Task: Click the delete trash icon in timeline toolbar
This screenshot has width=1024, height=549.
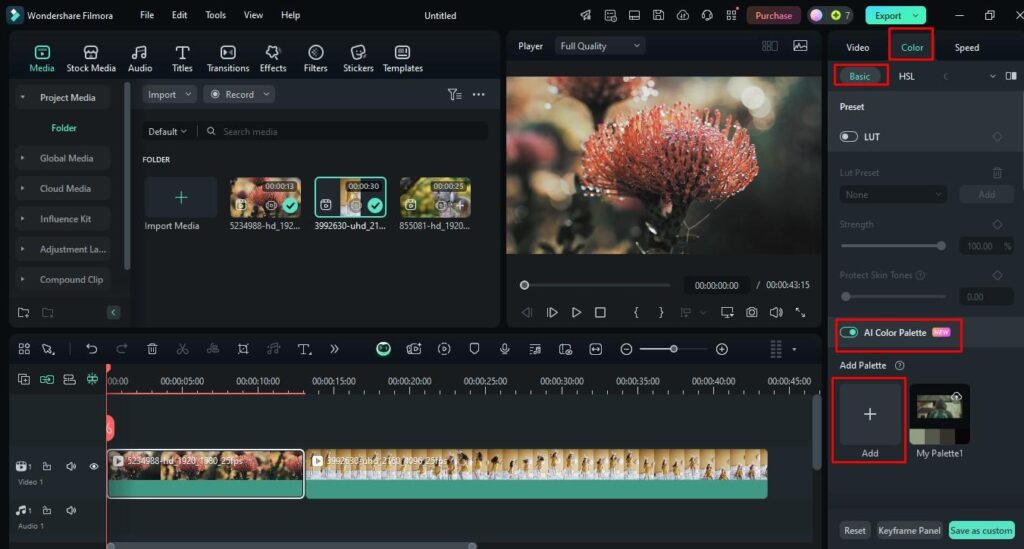Action: (152, 349)
